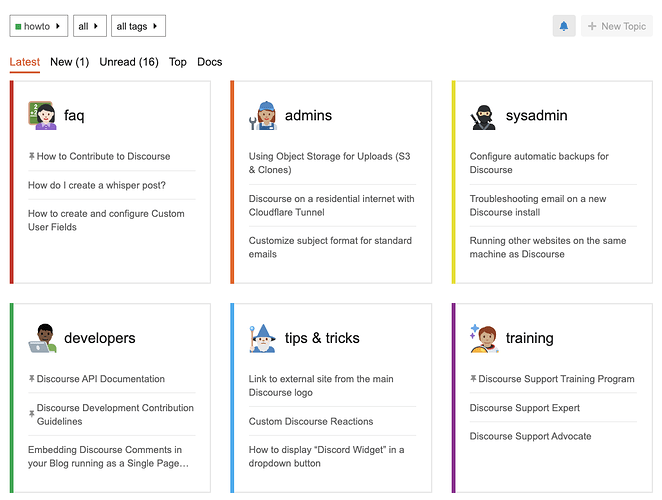Click the notification bell icon
The height and width of the screenshot is (500, 662).
564,26
